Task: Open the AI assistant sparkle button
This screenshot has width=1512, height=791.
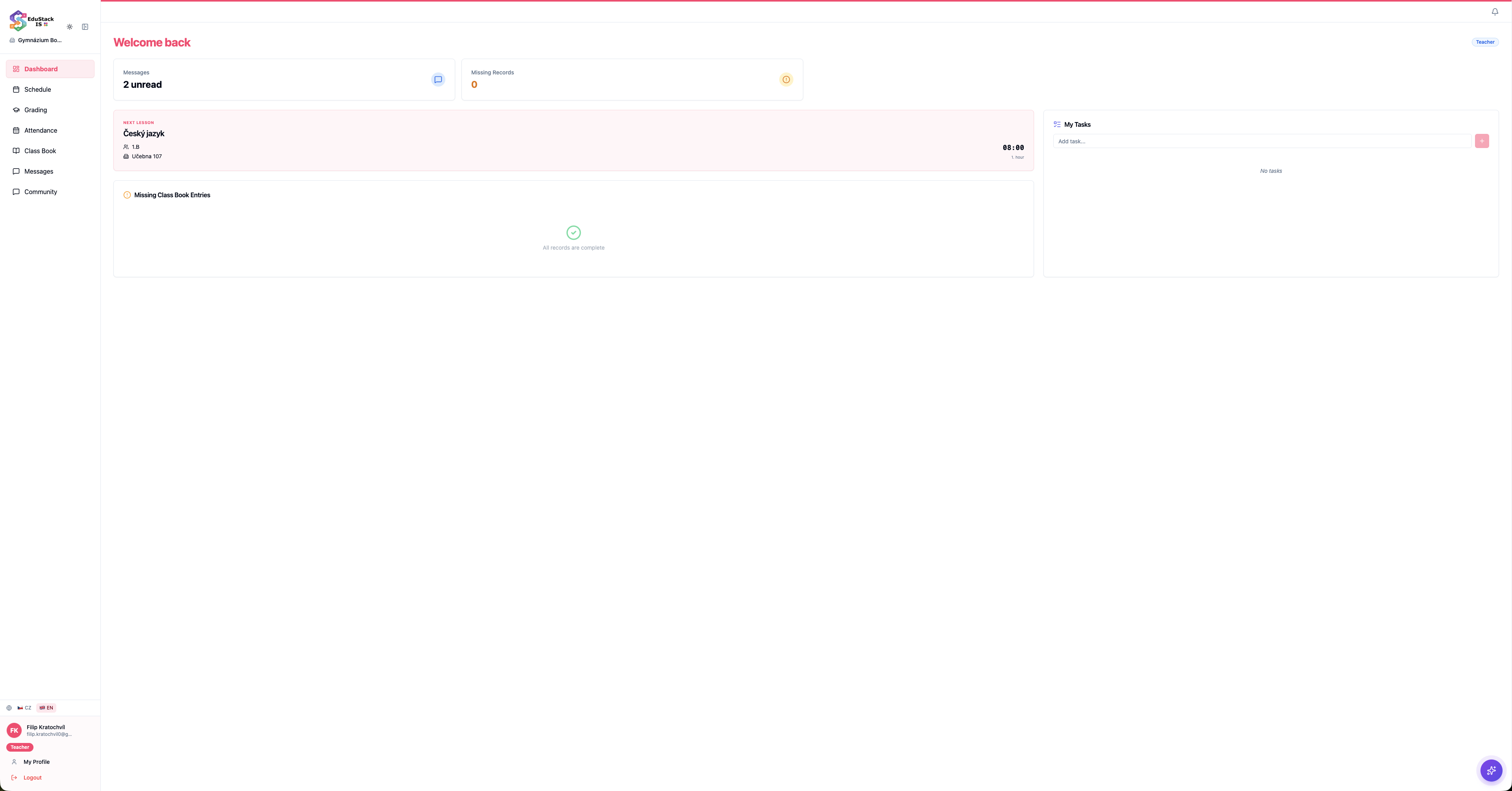Action: coord(1492,771)
